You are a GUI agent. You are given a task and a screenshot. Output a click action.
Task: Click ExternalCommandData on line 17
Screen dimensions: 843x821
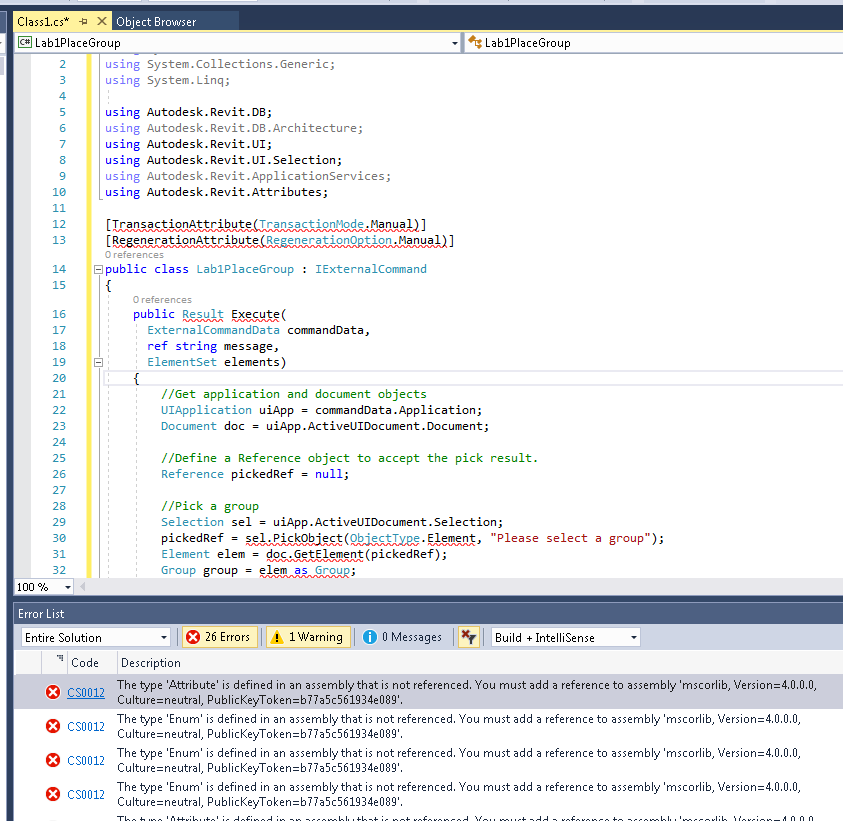[x=213, y=330]
